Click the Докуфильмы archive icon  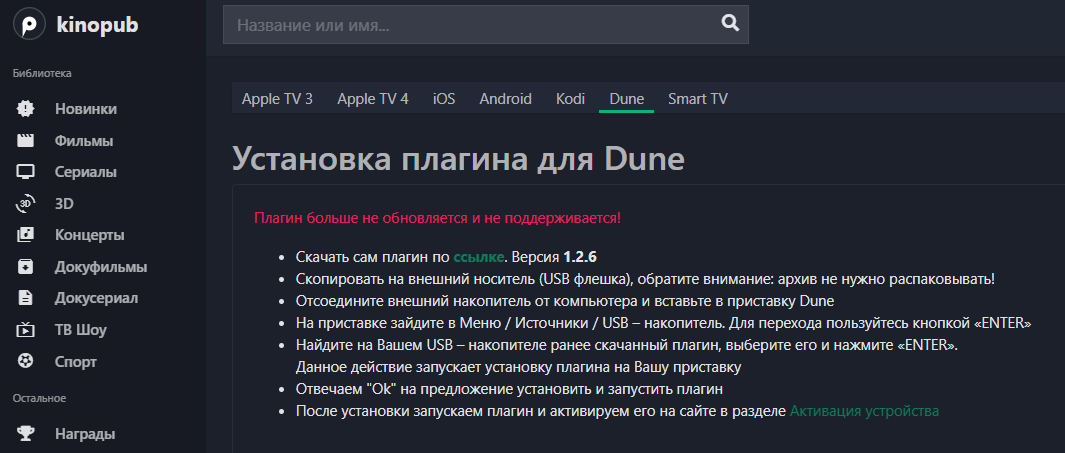point(25,266)
